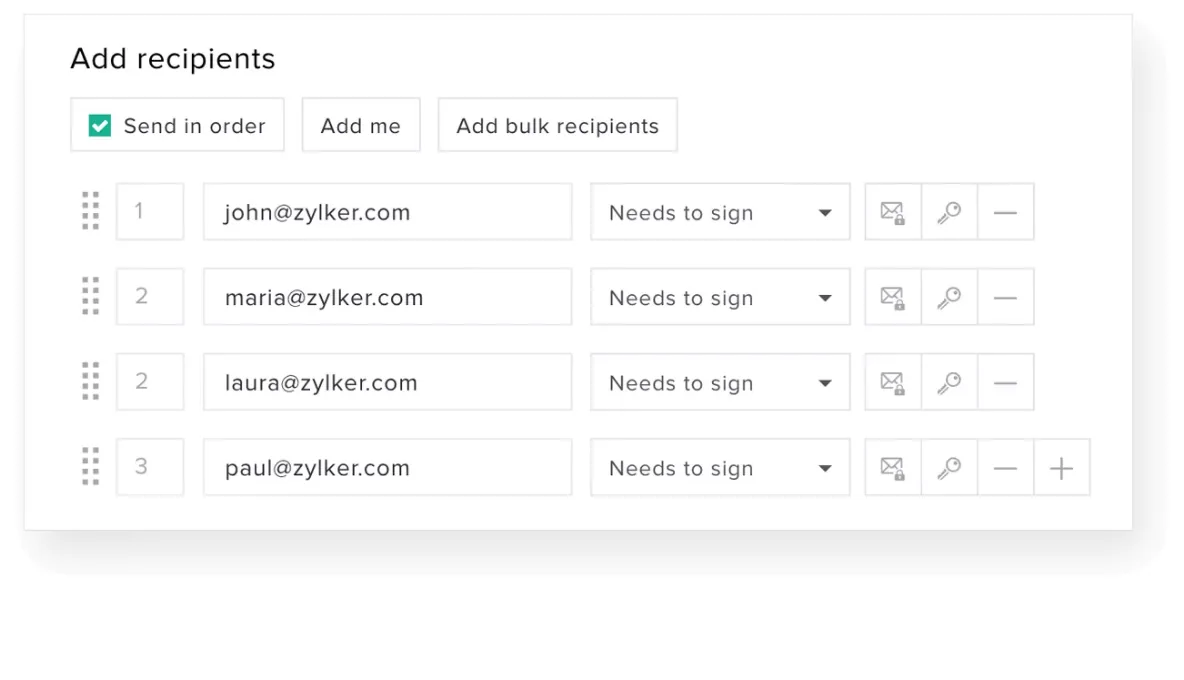This screenshot has width=1184, height=680.
Task: Grab the drag handle for maria@zylker.com row
Action: click(x=91, y=297)
